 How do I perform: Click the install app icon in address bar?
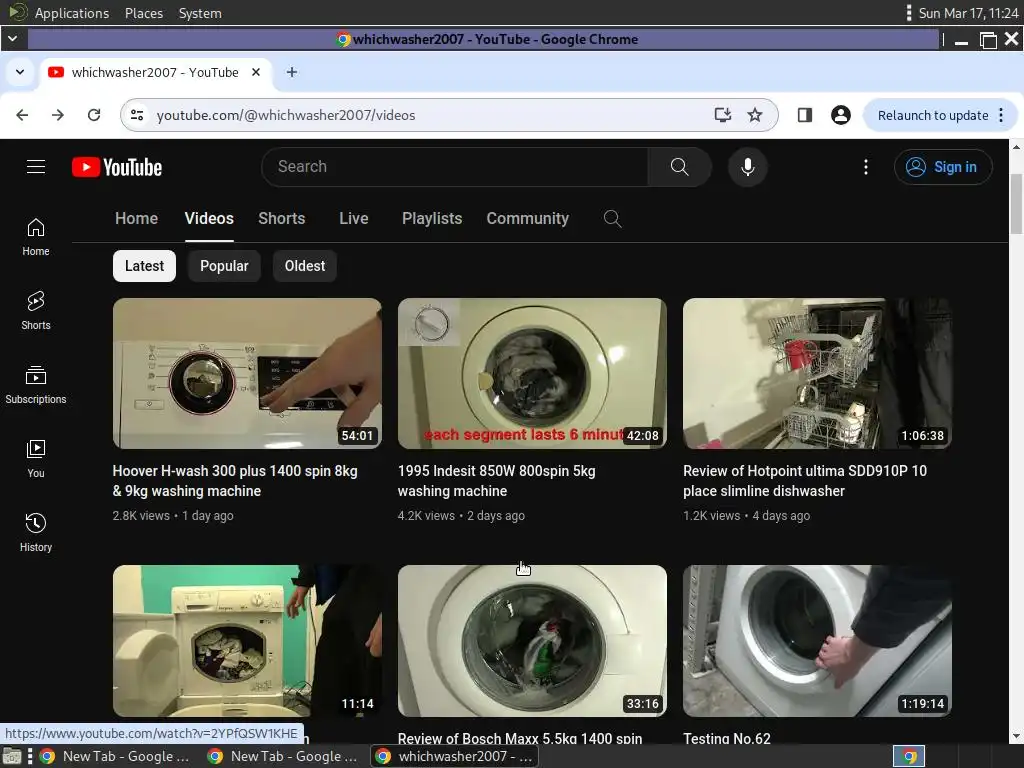[722, 115]
